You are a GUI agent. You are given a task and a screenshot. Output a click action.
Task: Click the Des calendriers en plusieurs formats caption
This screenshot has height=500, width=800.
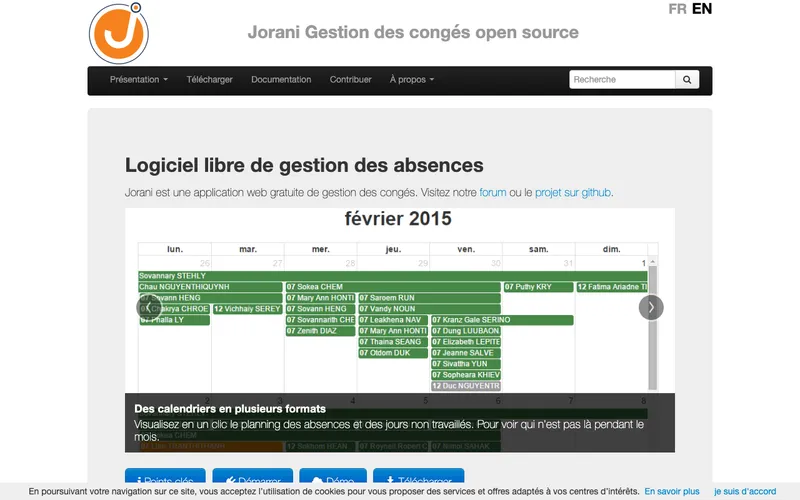230,409
